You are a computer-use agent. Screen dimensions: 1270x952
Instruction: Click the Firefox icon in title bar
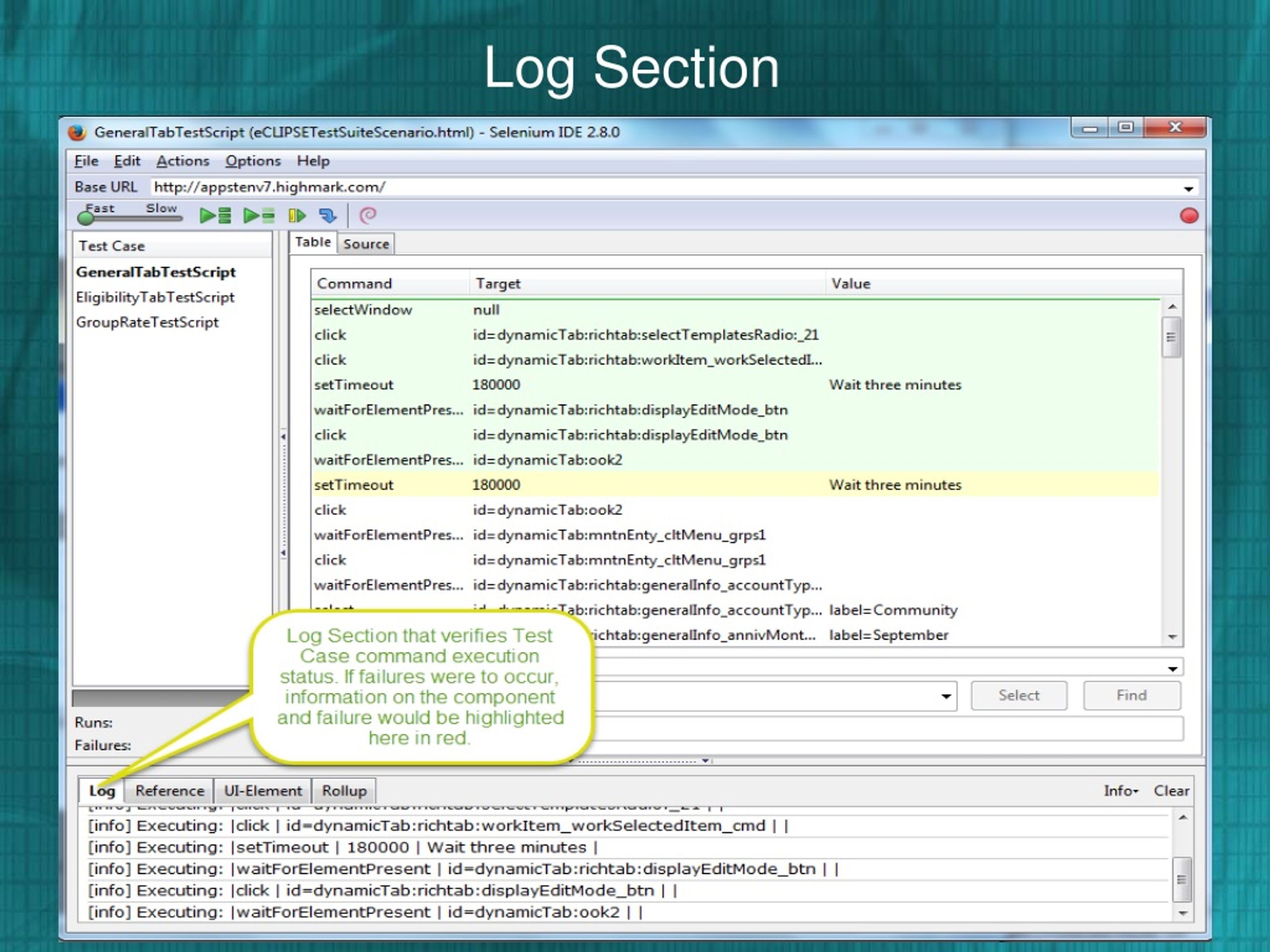[77, 132]
